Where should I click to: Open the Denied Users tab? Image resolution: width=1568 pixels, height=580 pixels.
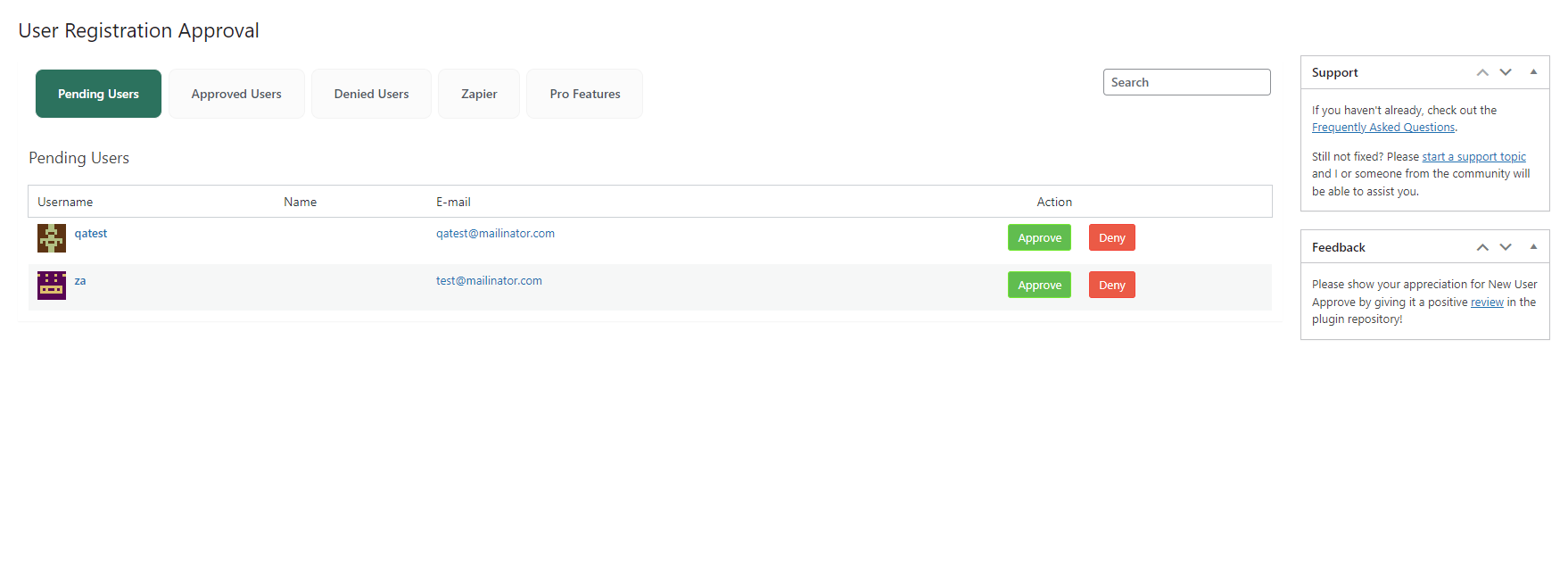coord(371,94)
